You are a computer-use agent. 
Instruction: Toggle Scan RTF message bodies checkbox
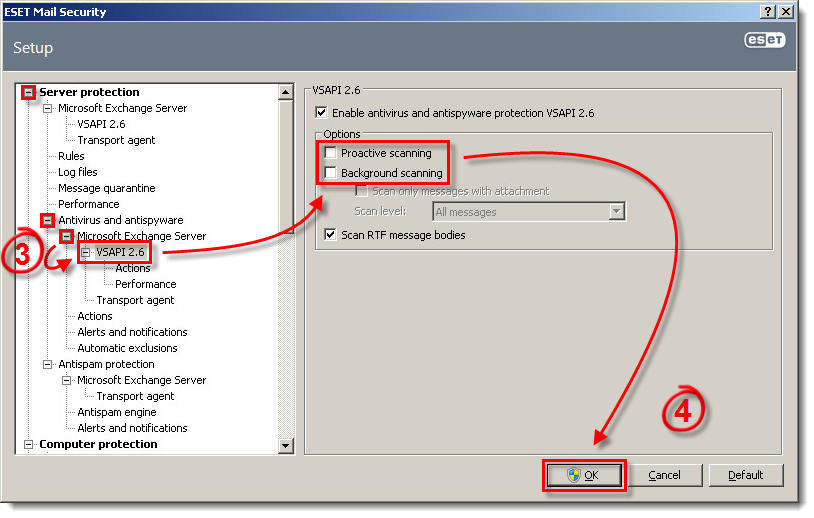(x=330, y=235)
